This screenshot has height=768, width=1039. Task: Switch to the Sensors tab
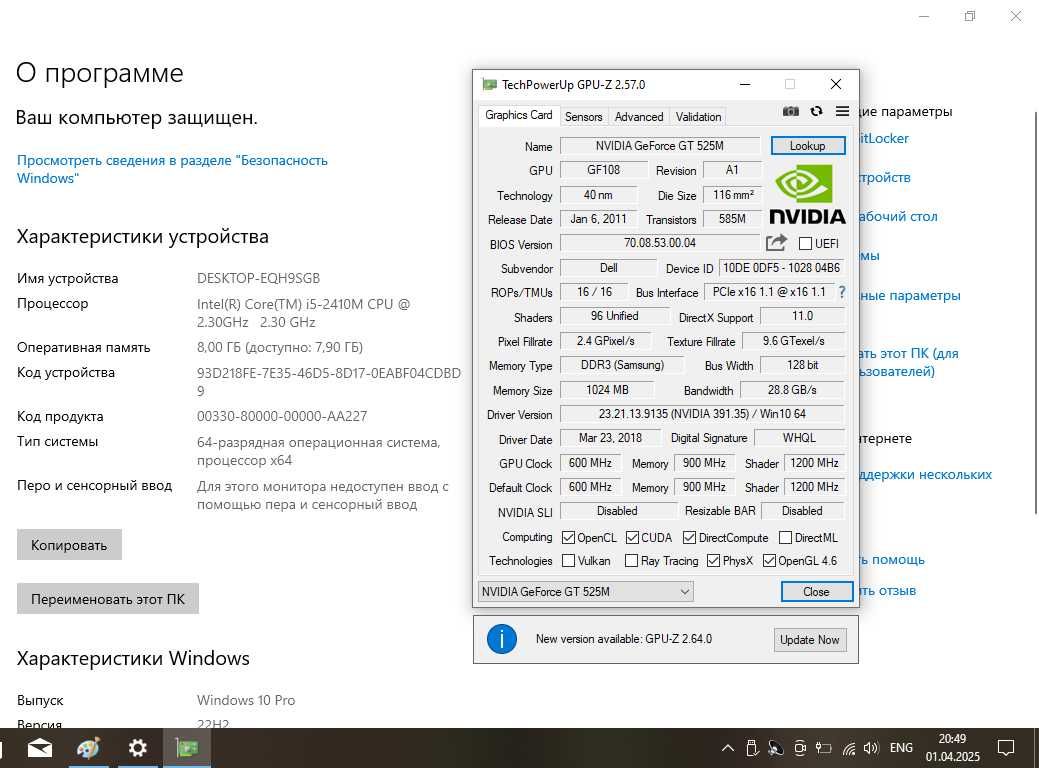pyautogui.click(x=583, y=117)
